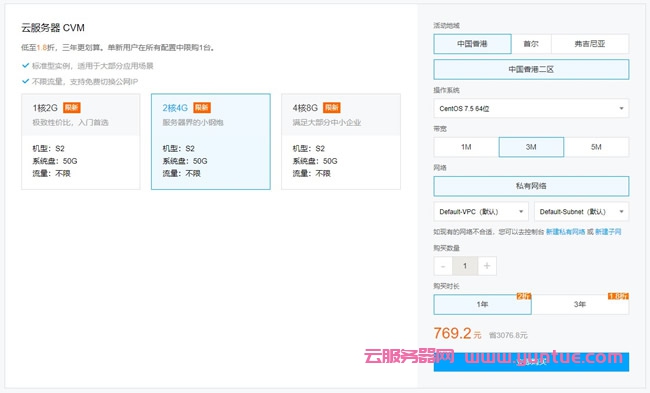This screenshot has width=650, height=393.
Task: Select the 4核8G server plan card
Action: point(341,141)
